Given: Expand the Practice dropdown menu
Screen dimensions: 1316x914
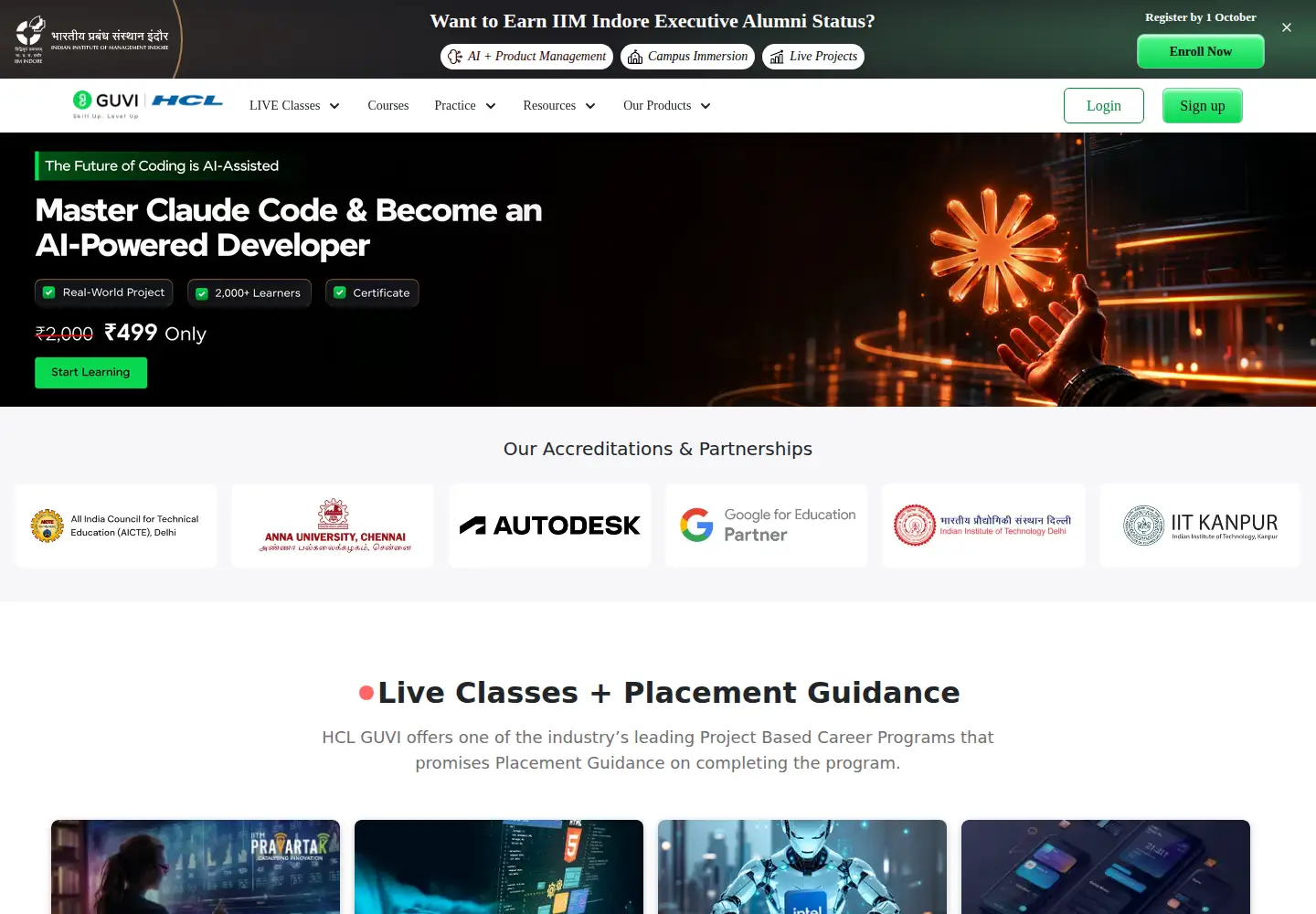Looking at the screenshot, I should [x=465, y=106].
